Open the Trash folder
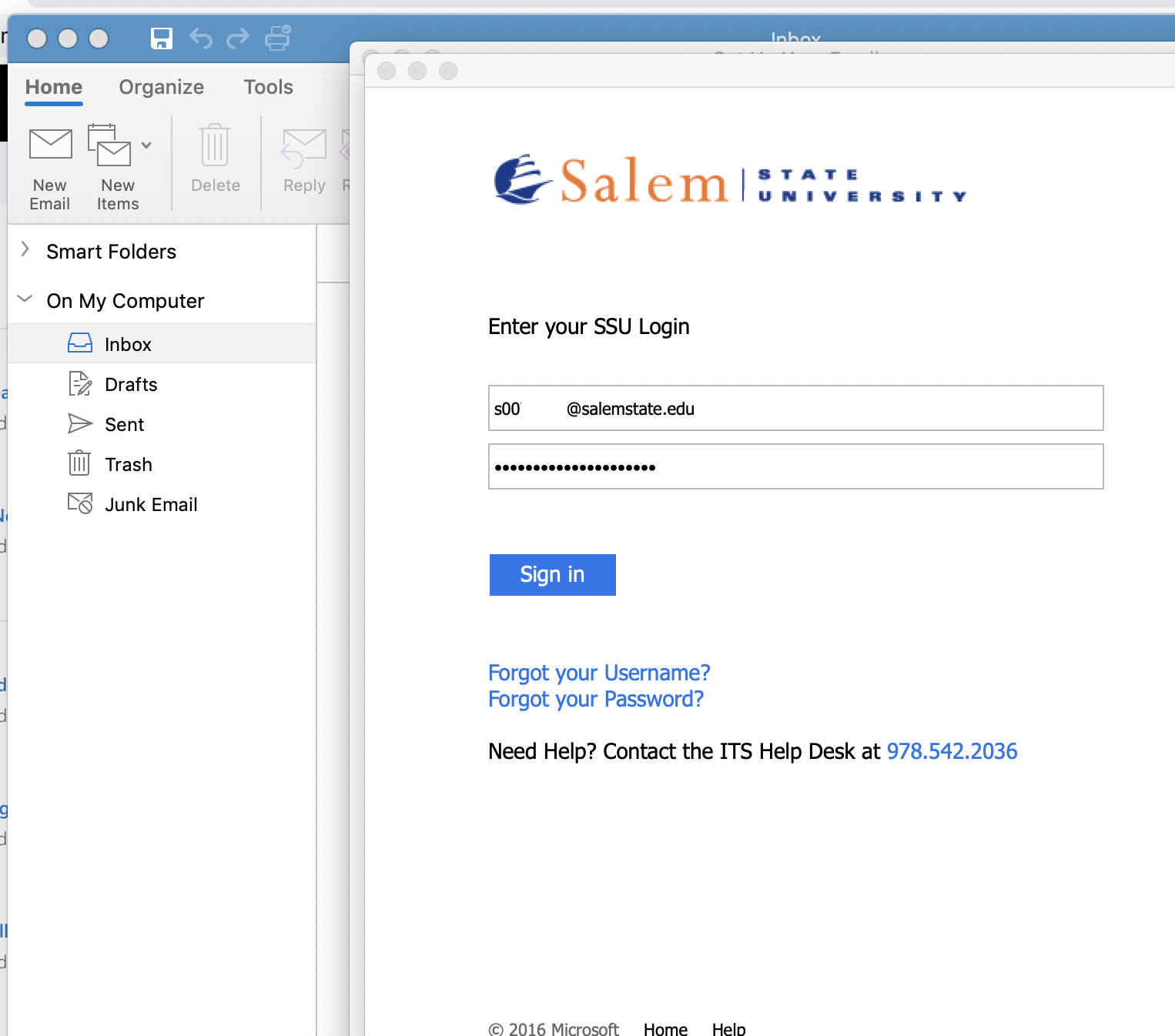 pos(162,464)
